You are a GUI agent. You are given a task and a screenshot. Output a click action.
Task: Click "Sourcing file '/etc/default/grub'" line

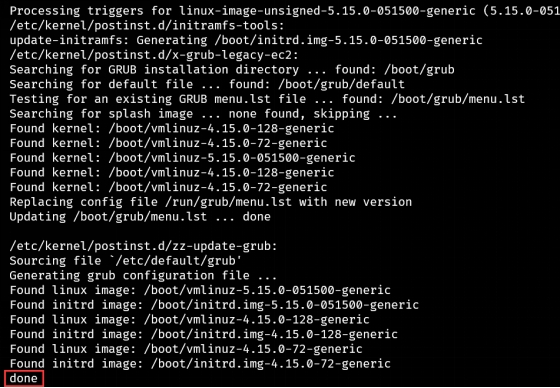click(126, 261)
